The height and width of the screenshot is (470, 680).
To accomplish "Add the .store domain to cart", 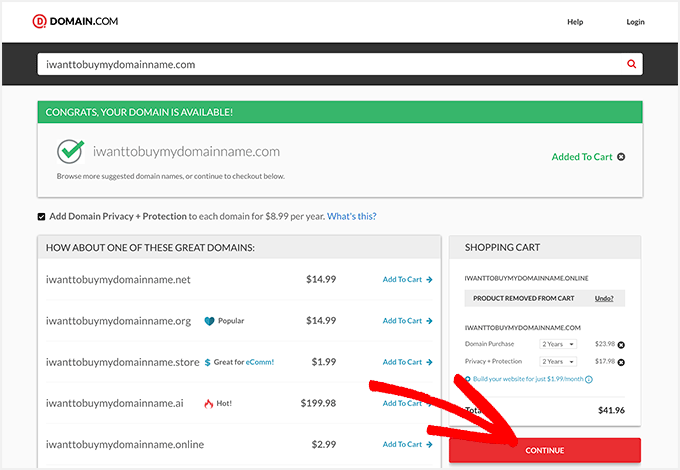I will tap(407, 362).
